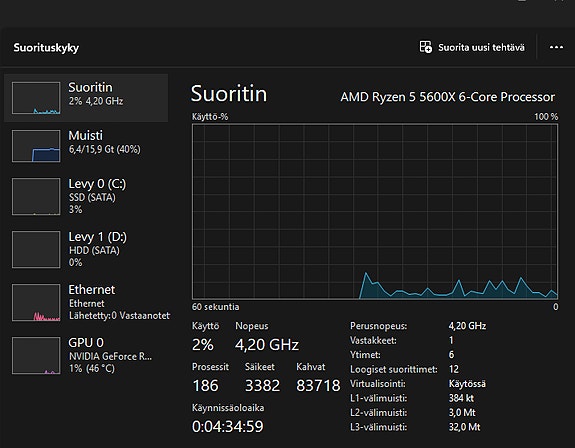Open the Levy 1 (D:) HDD entry
This screenshot has width=575, height=448.
click(x=86, y=249)
